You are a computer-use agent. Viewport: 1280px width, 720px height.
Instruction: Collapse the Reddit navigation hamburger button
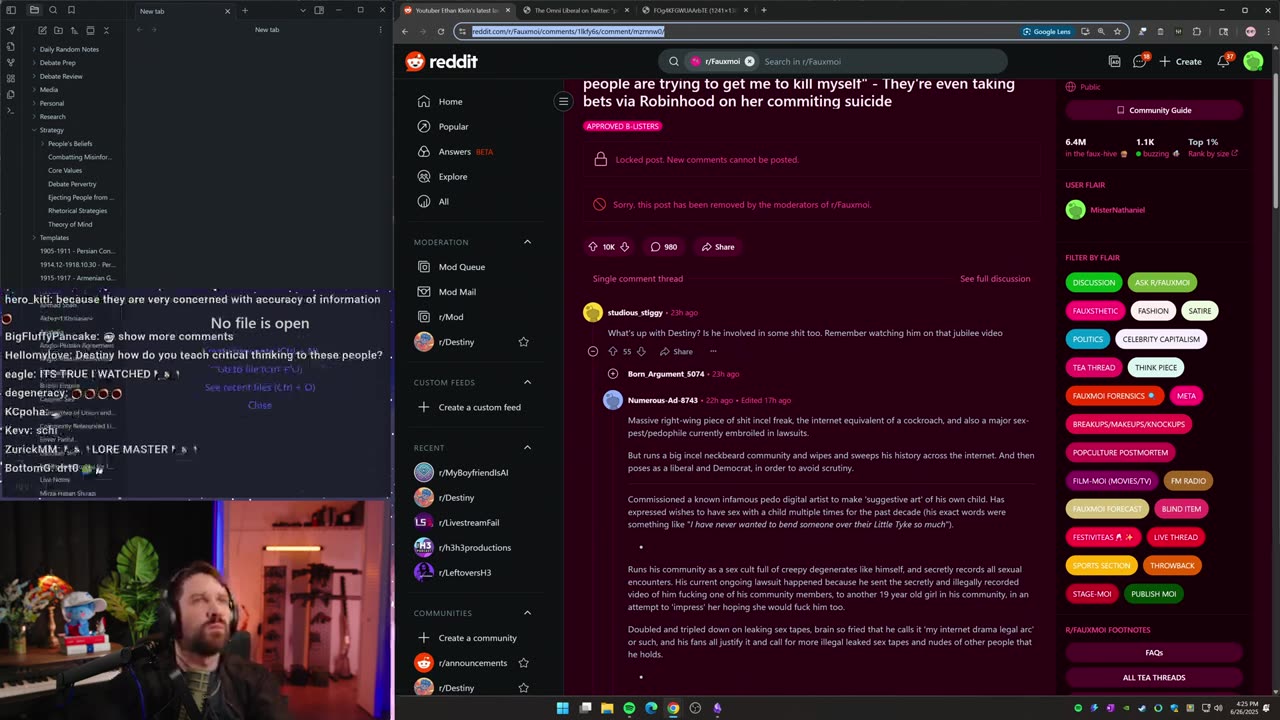(563, 101)
